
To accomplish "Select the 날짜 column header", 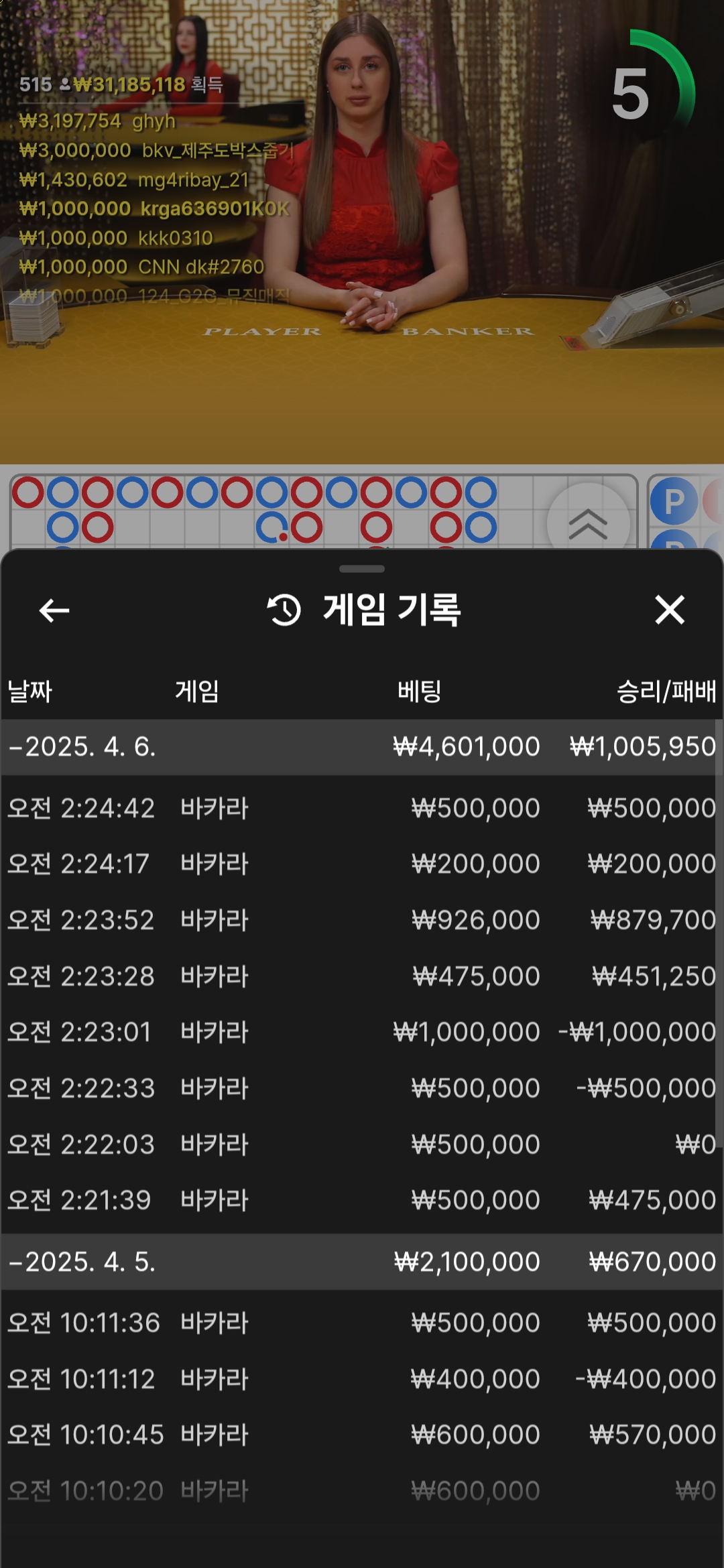I will (x=29, y=691).
